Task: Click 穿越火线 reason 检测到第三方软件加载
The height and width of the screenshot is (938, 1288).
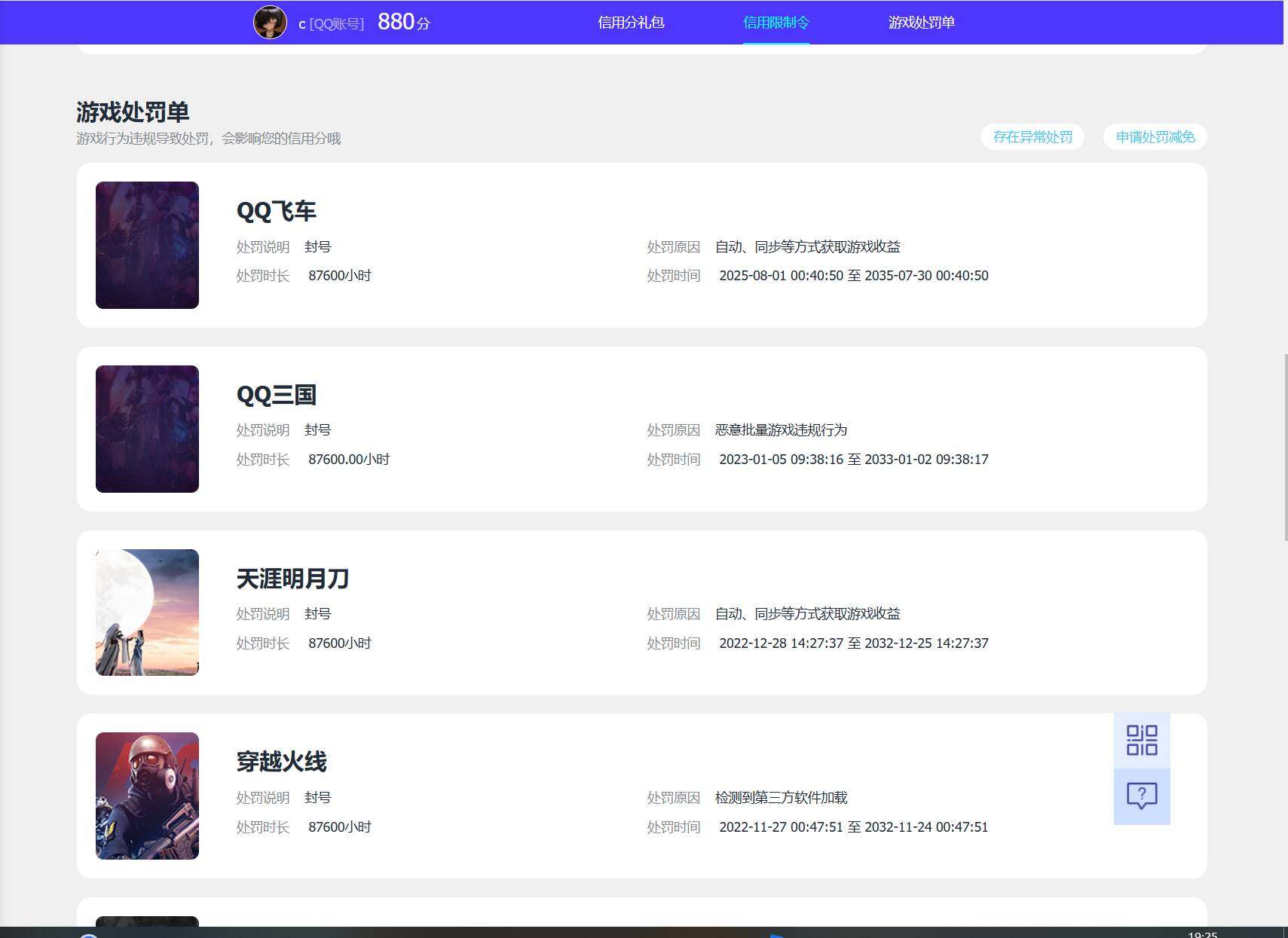Action: coord(782,798)
